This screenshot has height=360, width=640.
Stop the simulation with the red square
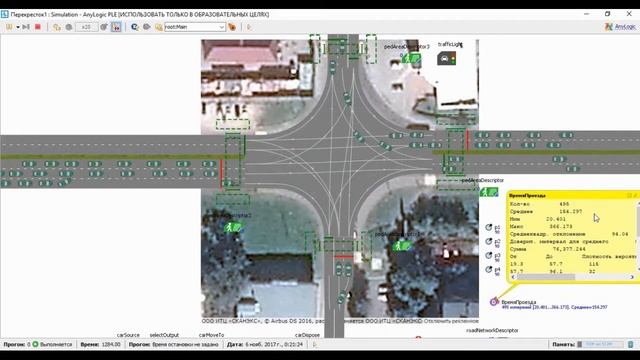pyautogui.click(x=38, y=27)
